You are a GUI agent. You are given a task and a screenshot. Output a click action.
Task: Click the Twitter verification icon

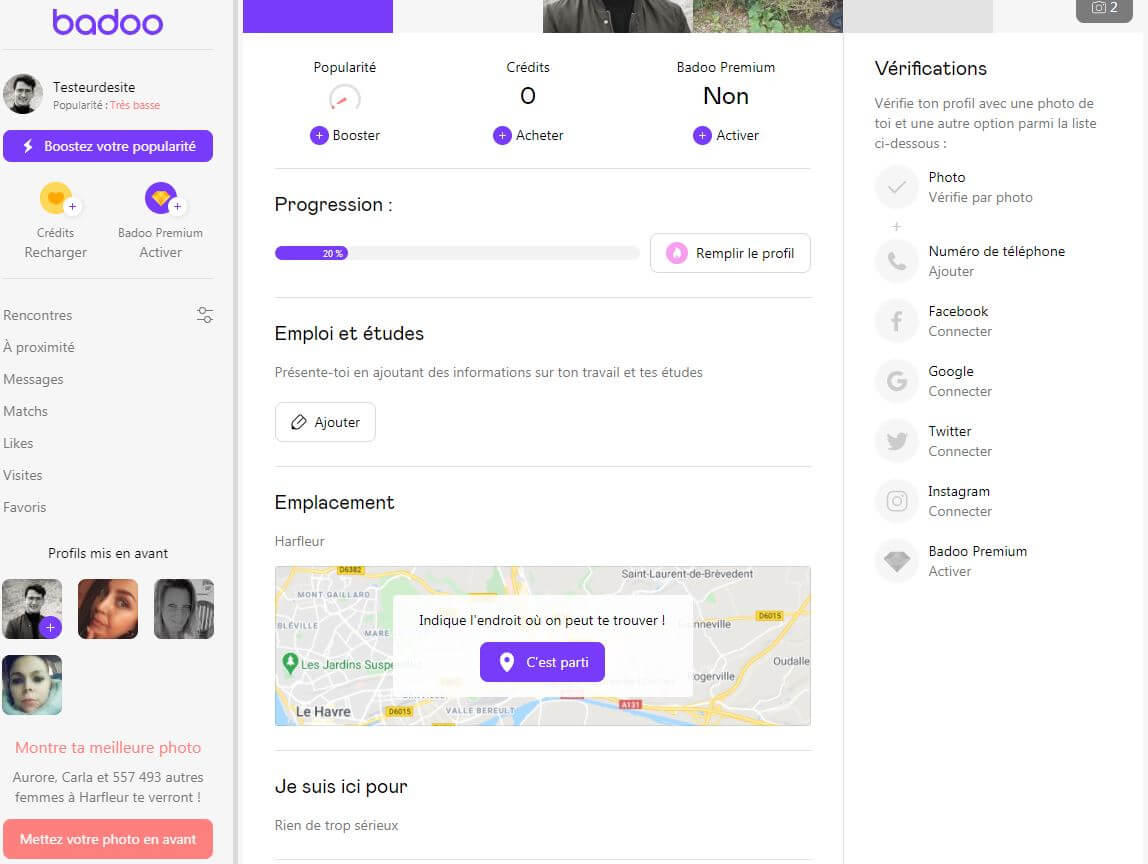coord(896,441)
